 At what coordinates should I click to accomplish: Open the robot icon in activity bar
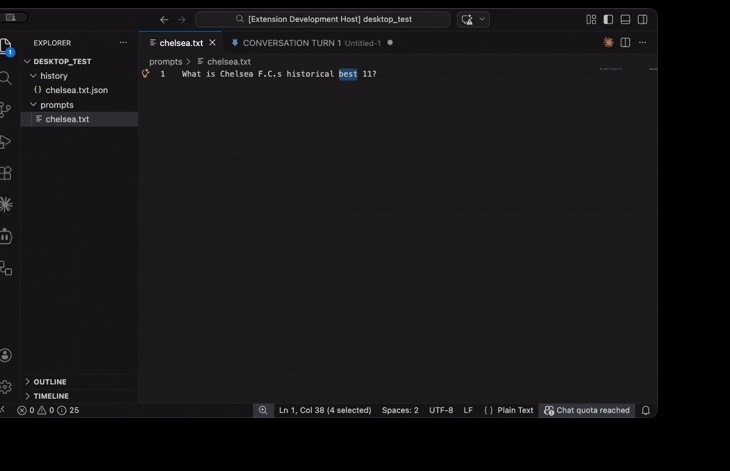6,236
